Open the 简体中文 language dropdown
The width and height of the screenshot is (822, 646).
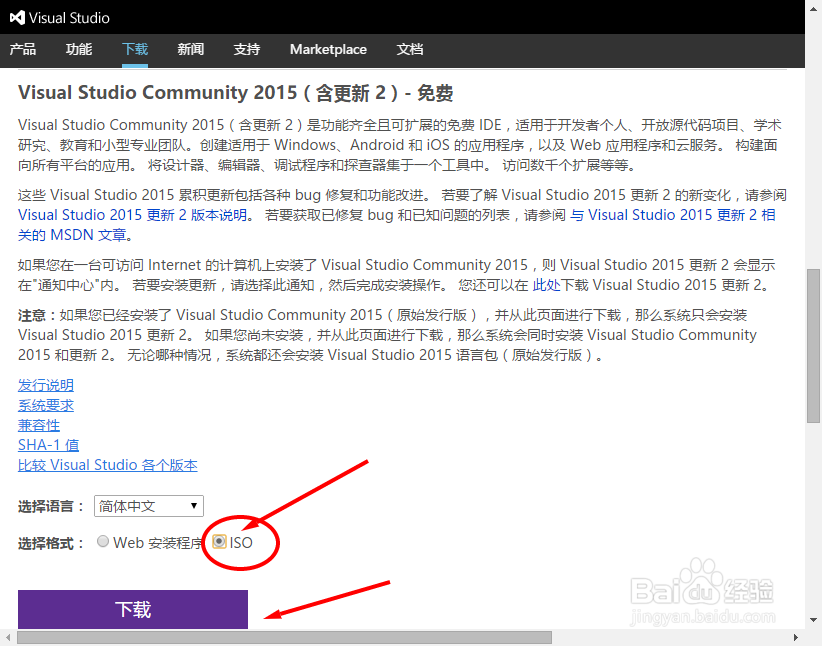pyautogui.click(x=148, y=506)
